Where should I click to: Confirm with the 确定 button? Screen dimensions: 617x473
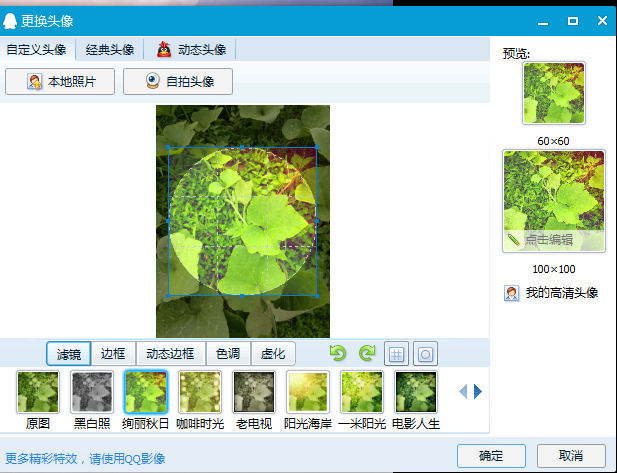[491, 456]
